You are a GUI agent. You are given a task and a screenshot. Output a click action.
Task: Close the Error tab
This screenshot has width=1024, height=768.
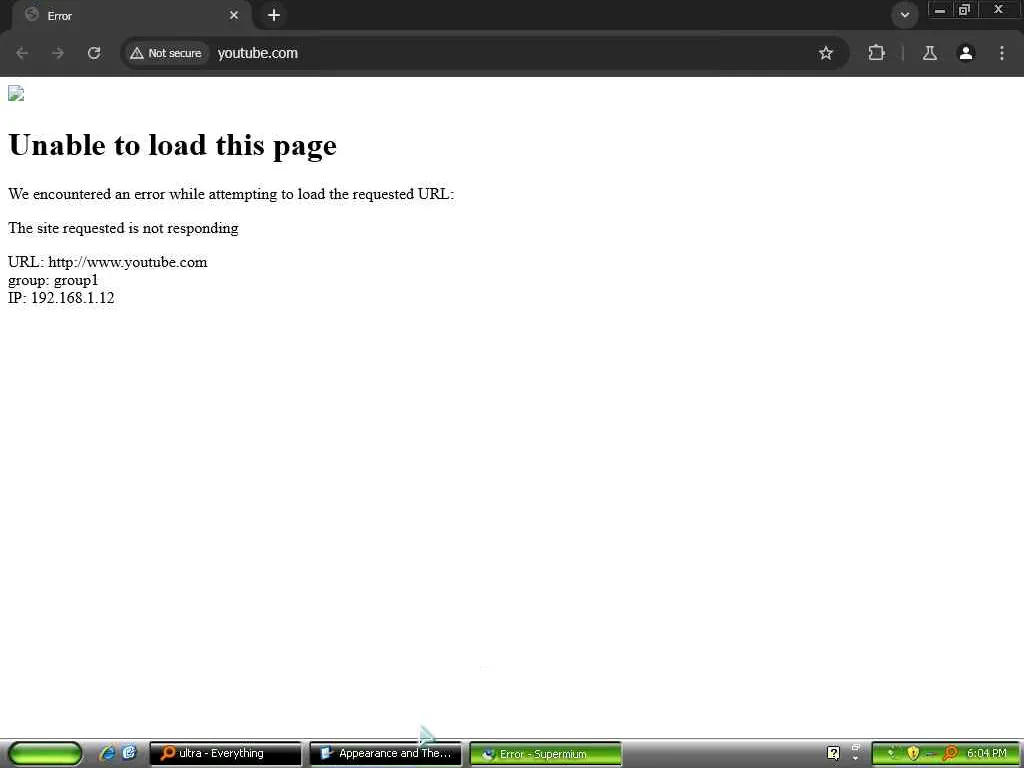point(234,15)
